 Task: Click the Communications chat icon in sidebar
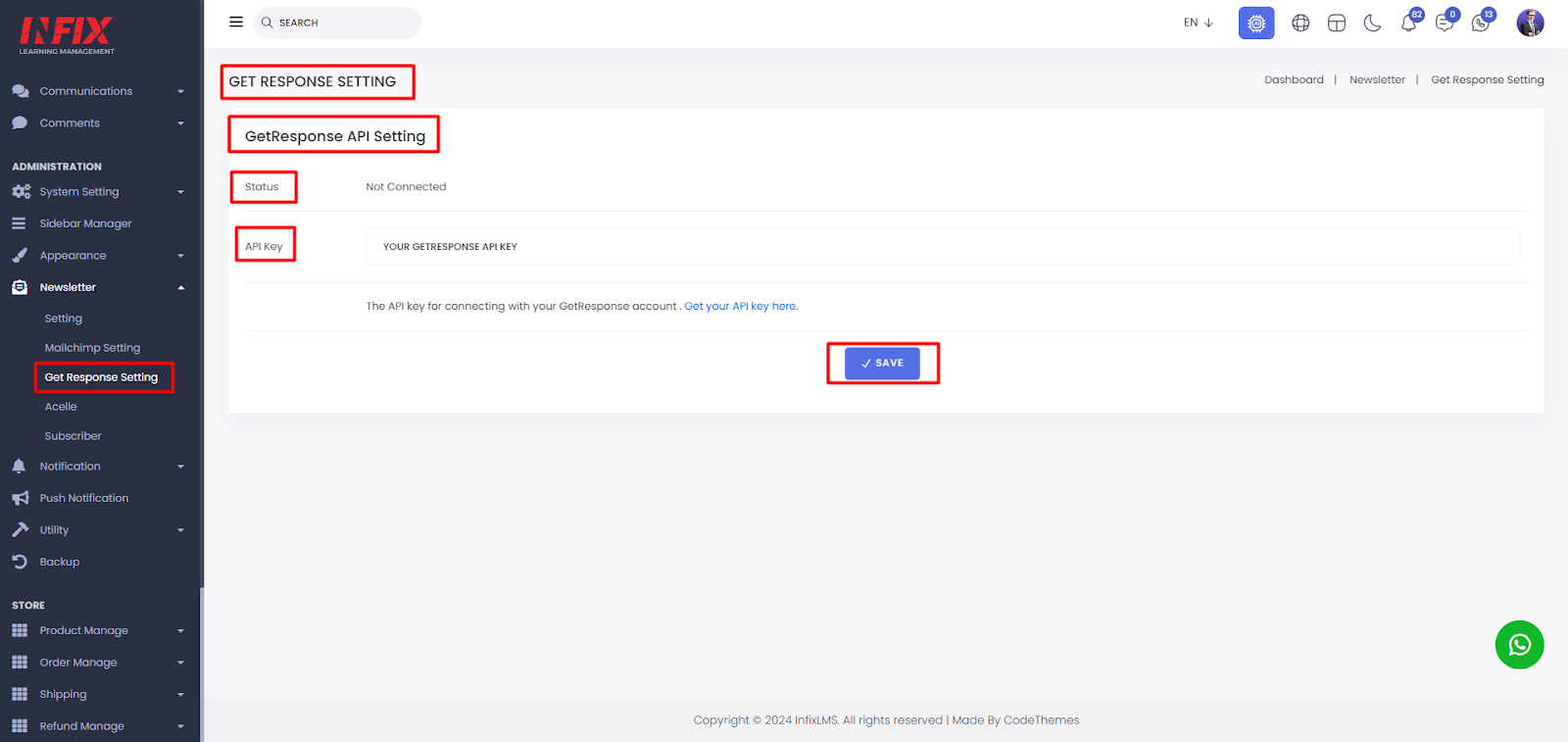click(x=20, y=91)
